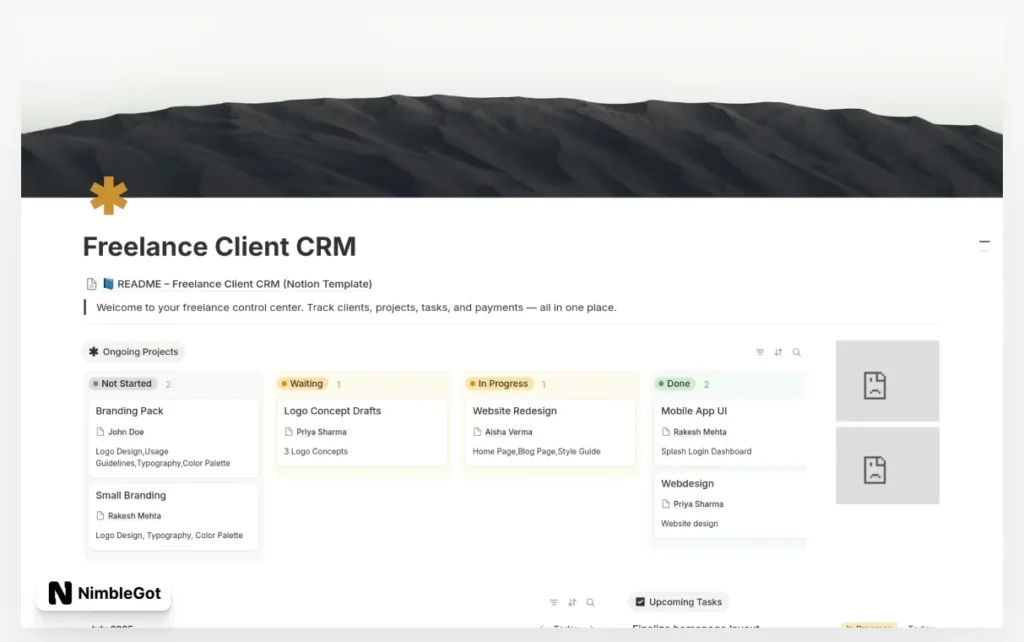Click page icon beside Priya Sharma in Logo Concept Drafts
This screenshot has width=1024, height=642.
coord(289,432)
